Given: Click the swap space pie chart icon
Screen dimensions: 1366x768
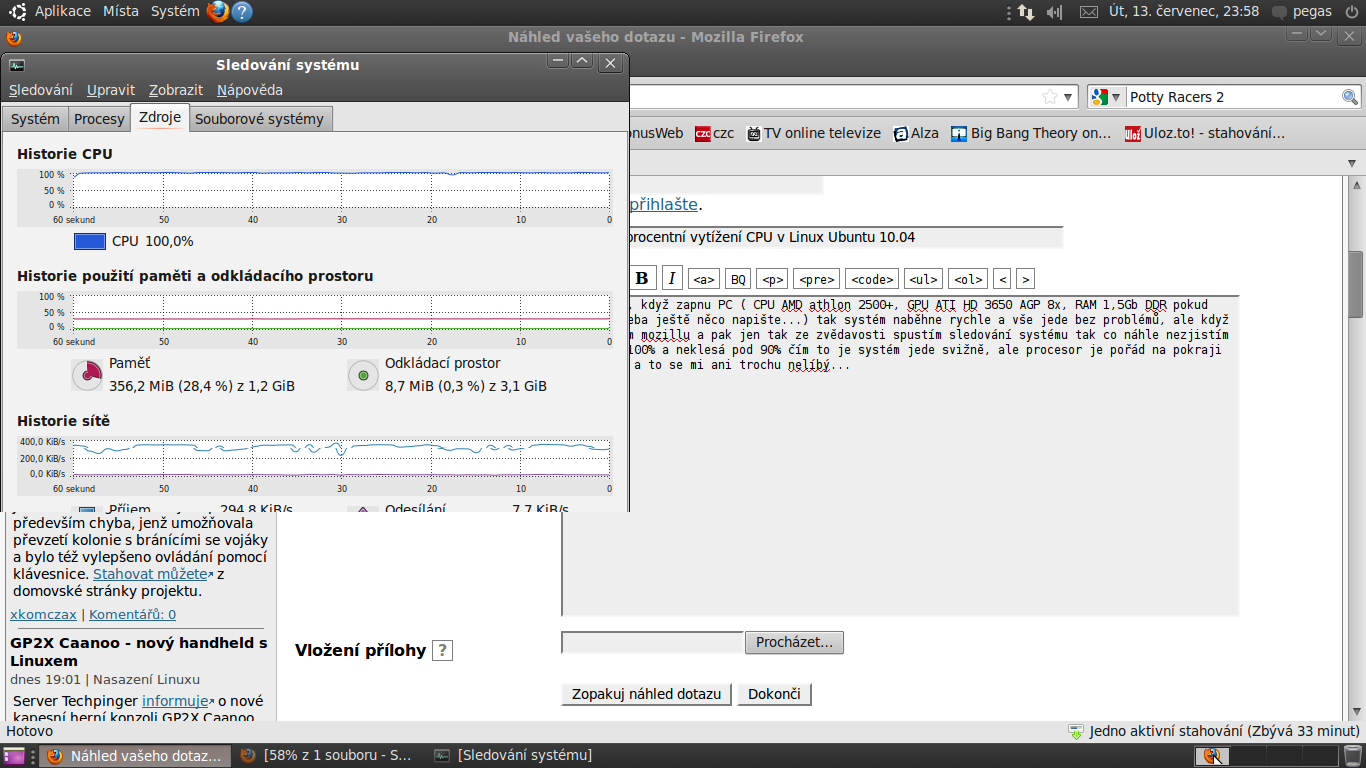Looking at the screenshot, I should coord(363,375).
